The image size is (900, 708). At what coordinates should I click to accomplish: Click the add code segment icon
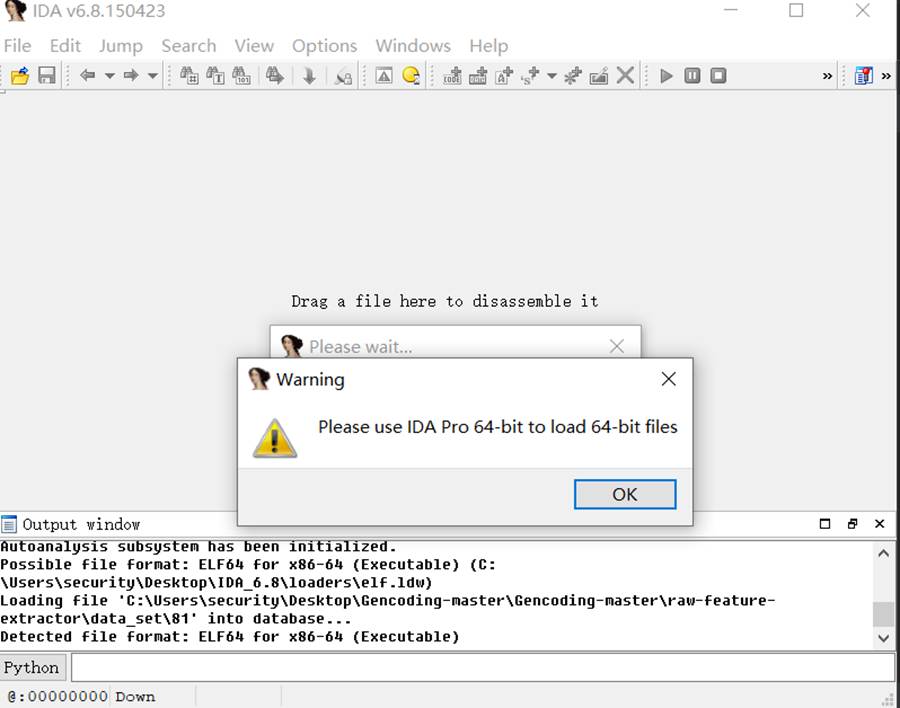[452, 75]
